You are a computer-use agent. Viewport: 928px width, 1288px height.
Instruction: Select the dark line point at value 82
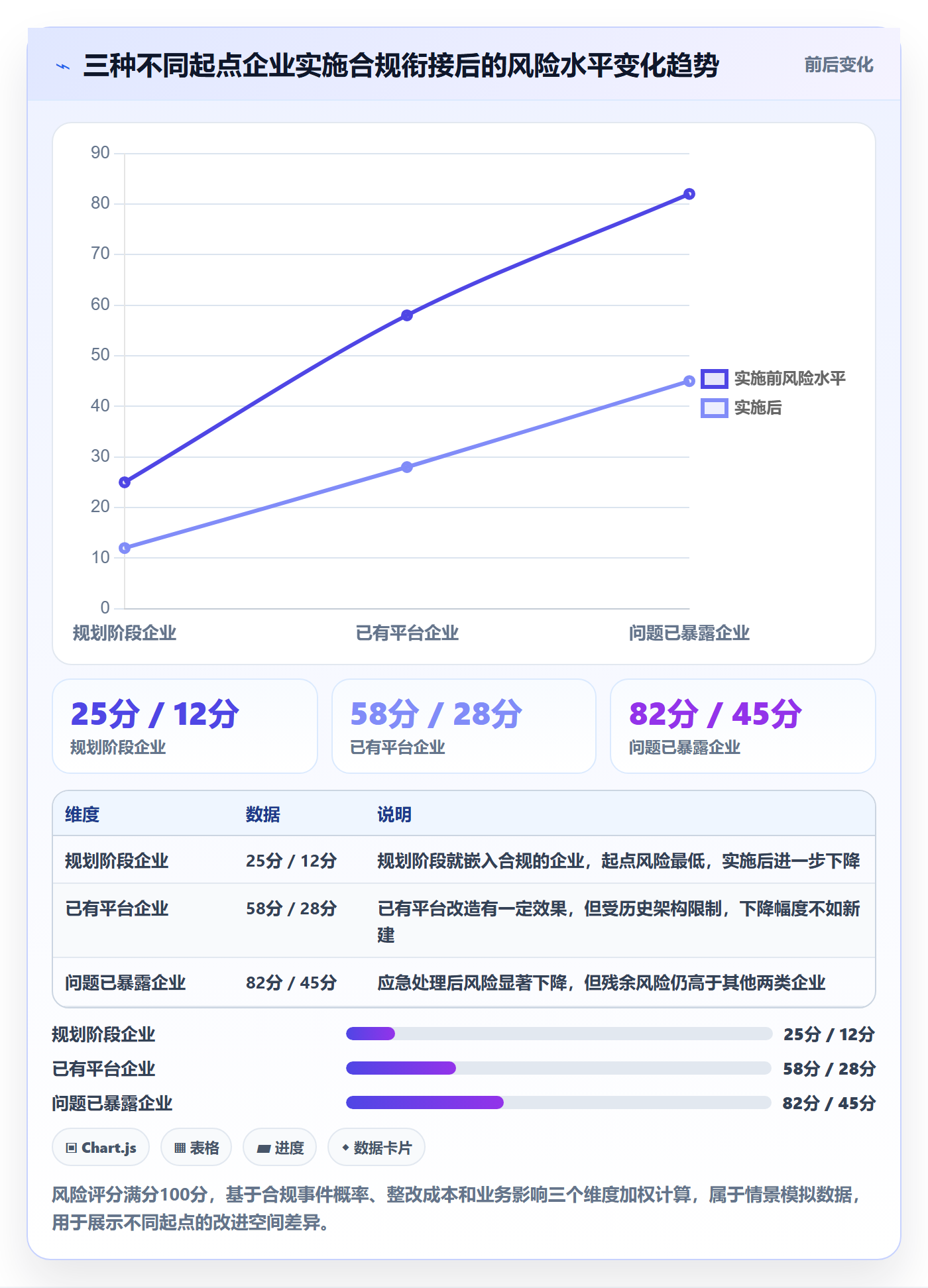coord(689,194)
